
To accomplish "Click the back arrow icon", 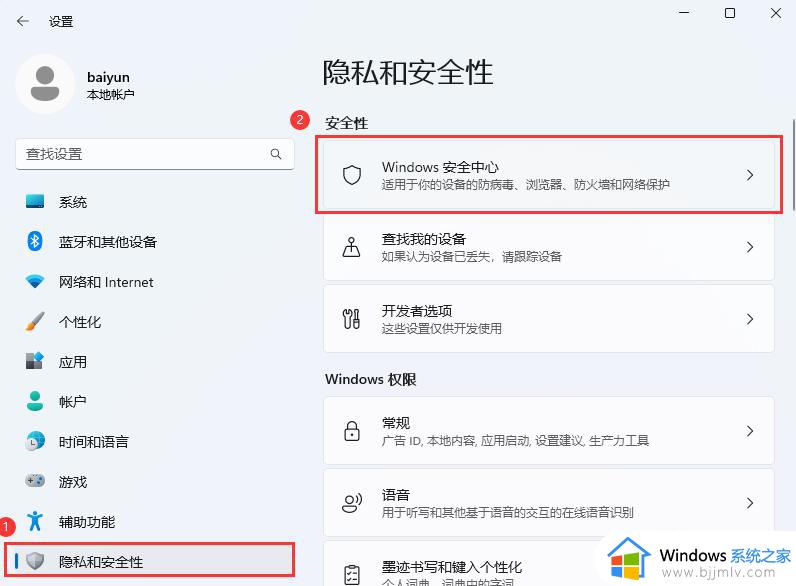I will click(22, 21).
